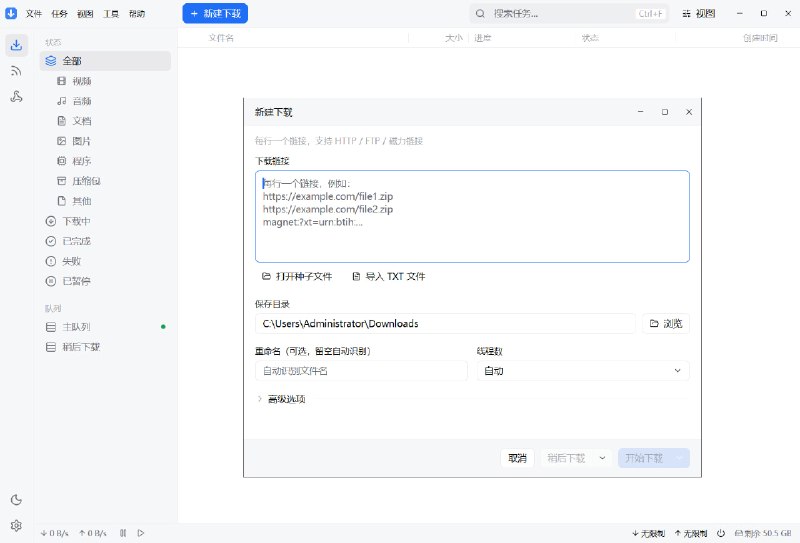This screenshot has height=543, width=800.
Task: Select the 图片 category
Action: (x=105, y=141)
